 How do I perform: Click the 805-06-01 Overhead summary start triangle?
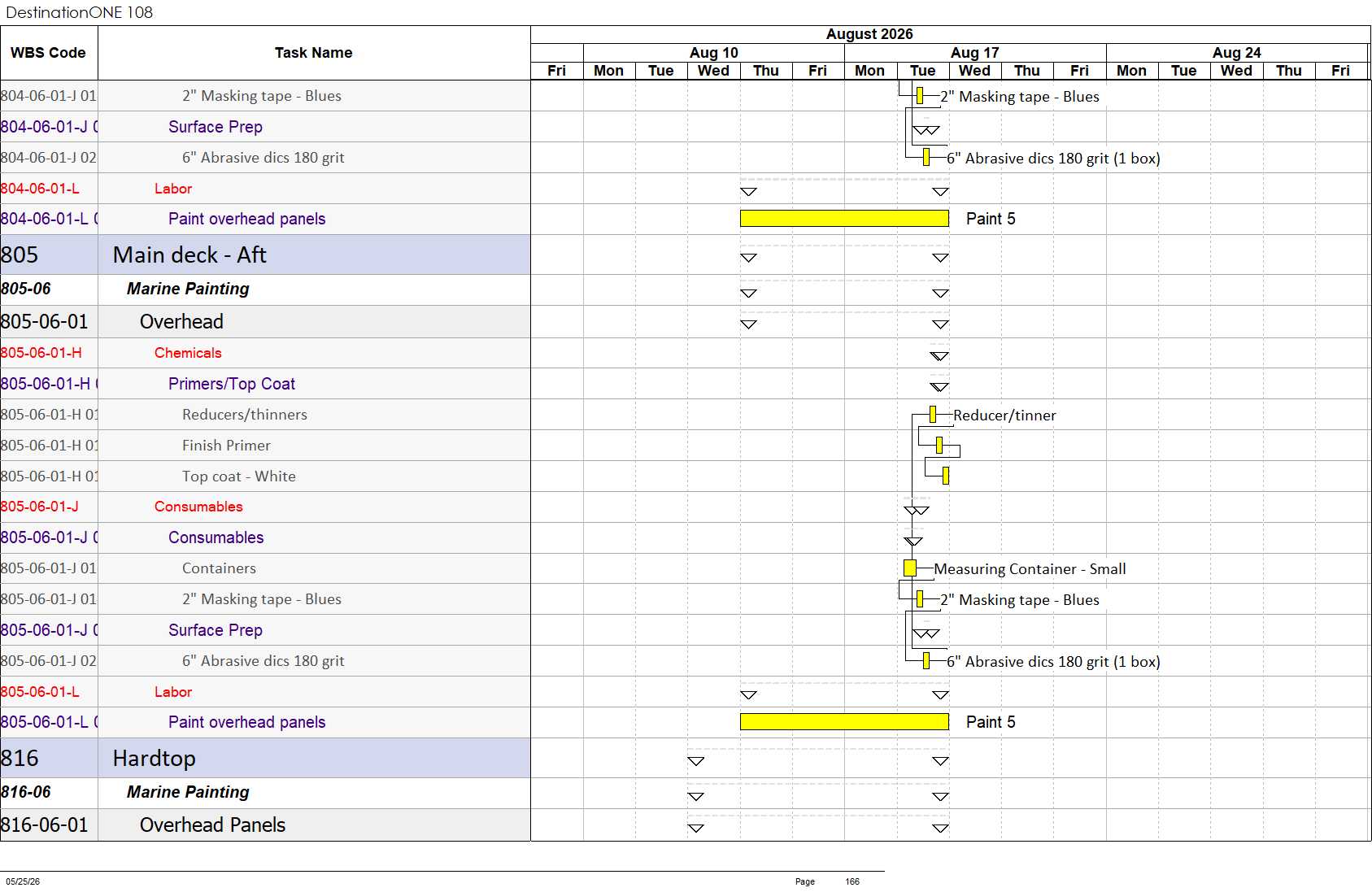[748, 324]
